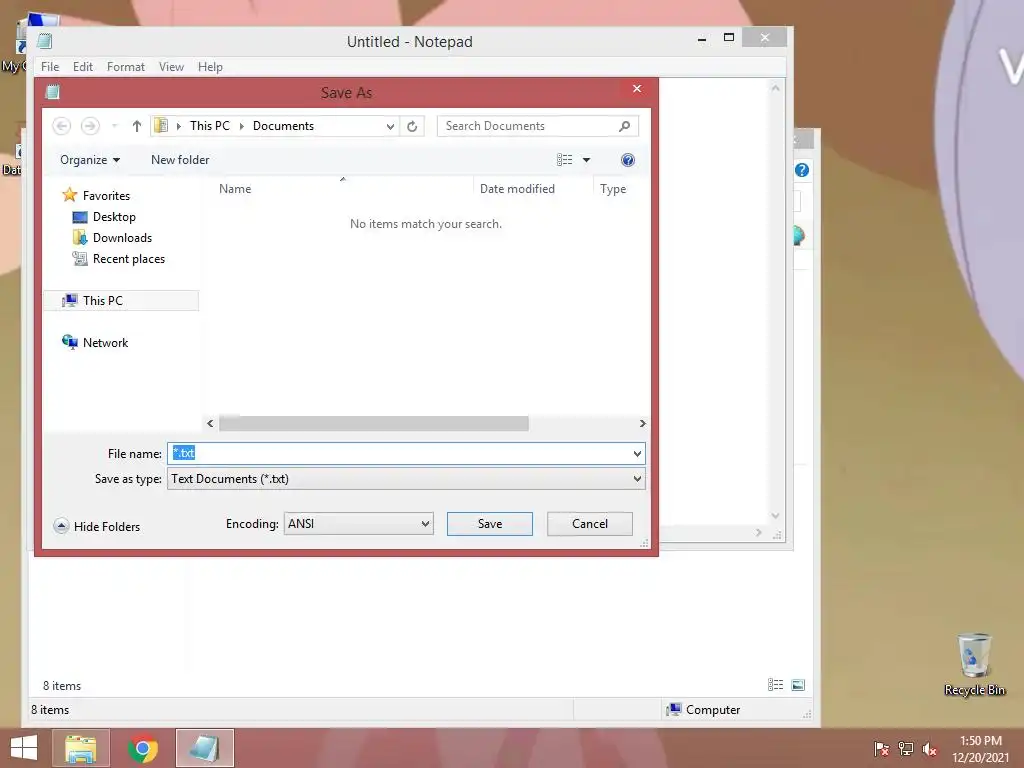The image size is (1024, 768).
Task: Close the Save As dialog
Action: point(637,89)
